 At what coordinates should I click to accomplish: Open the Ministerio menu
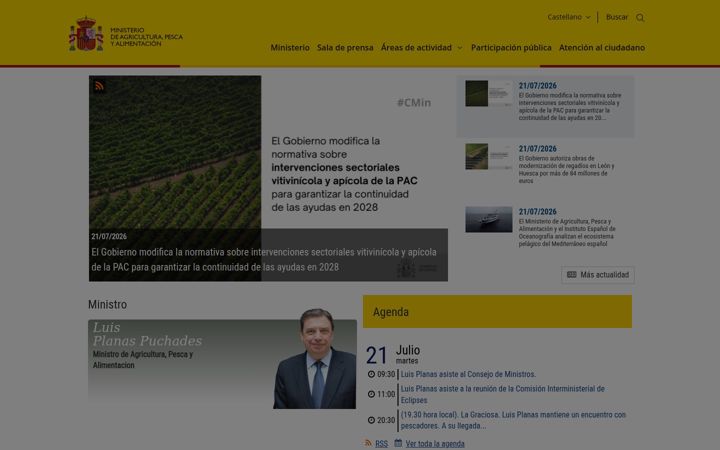click(290, 47)
